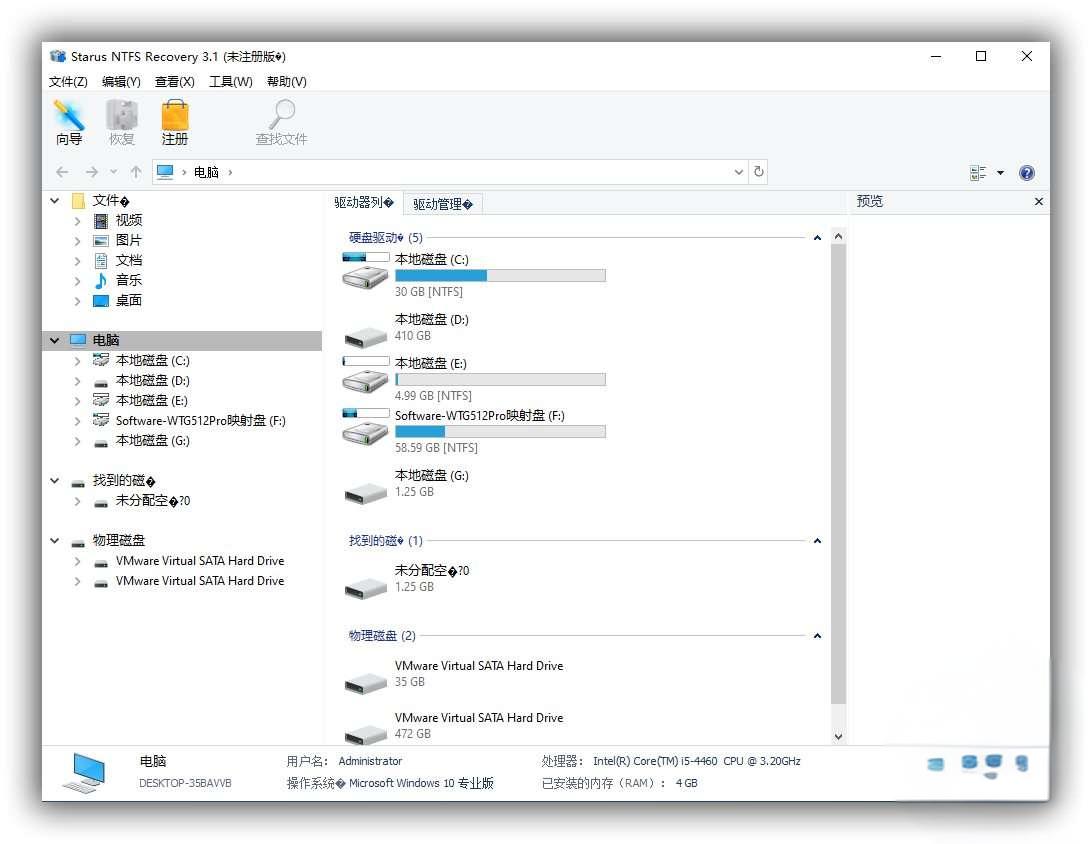
Task: Open the 编辑(Y) menu
Action: point(121,81)
